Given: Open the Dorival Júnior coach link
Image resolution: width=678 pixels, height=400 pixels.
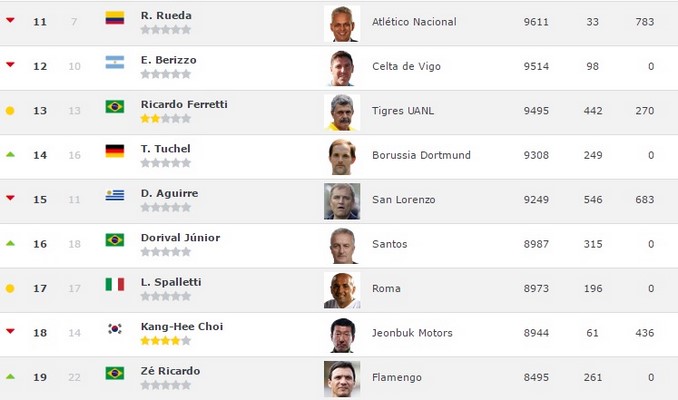Looking at the screenshot, I should pyautogui.click(x=180, y=238).
